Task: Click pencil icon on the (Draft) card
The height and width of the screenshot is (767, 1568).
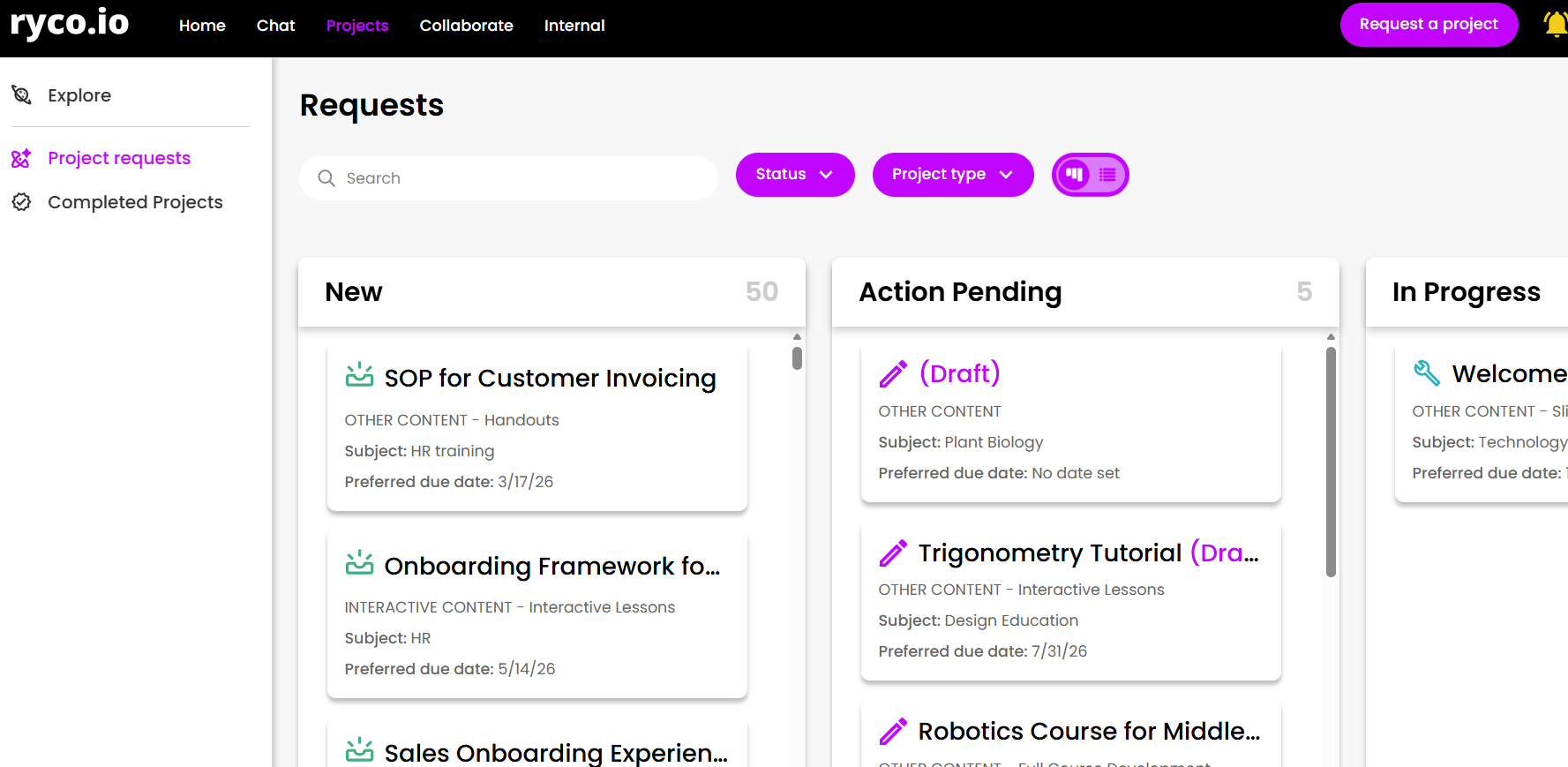Action: click(x=893, y=373)
